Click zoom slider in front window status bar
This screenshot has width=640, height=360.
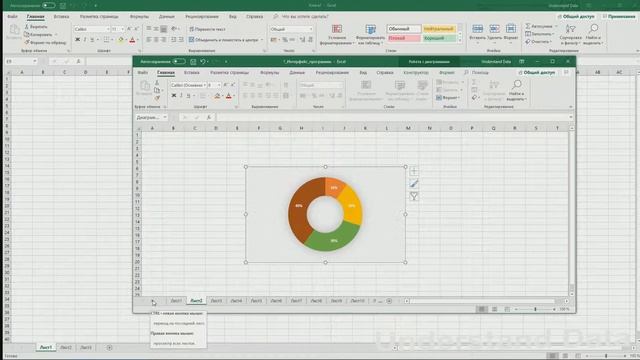pyautogui.click(x=535, y=309)
